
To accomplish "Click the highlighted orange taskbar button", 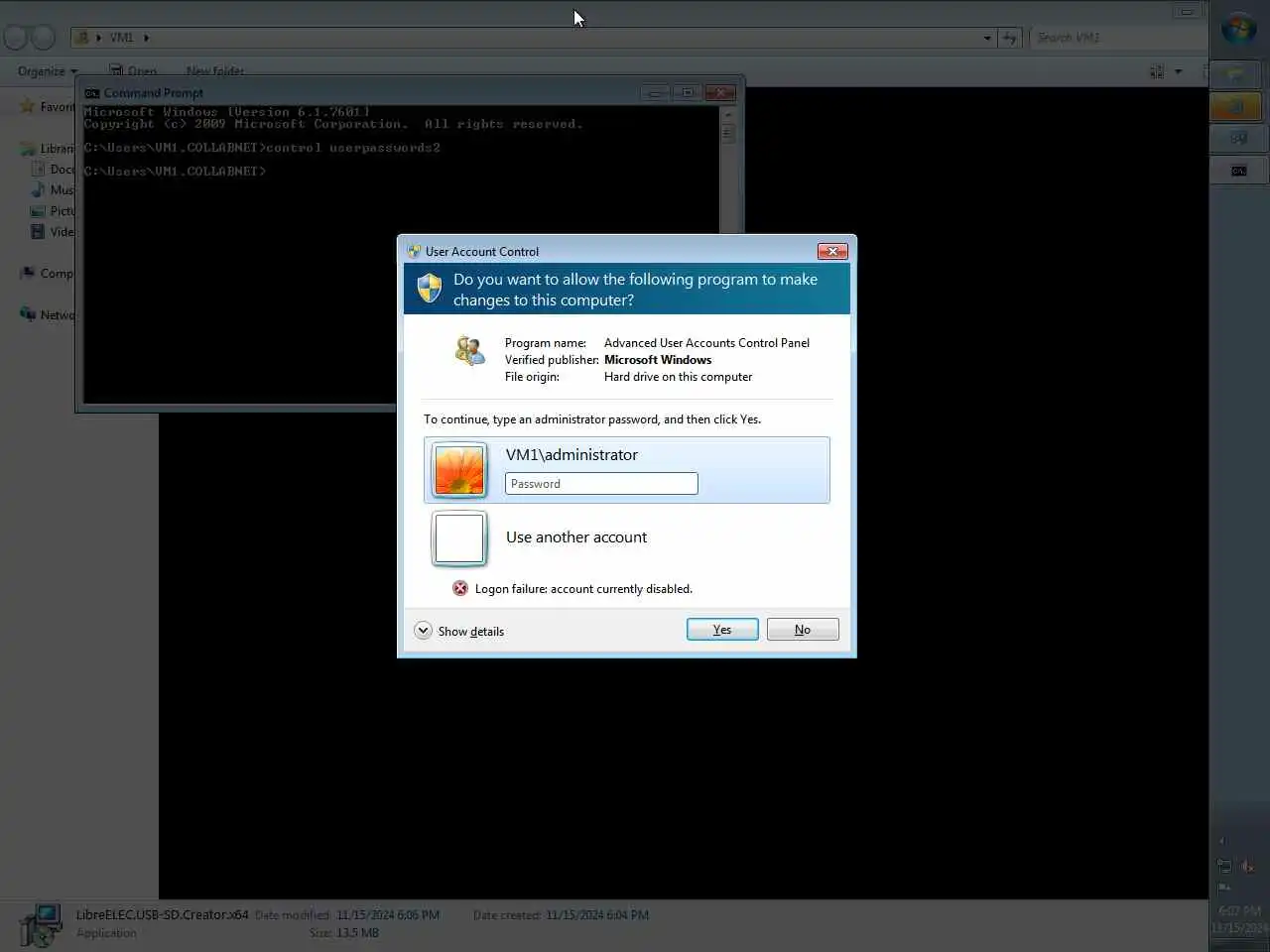I will [1236, 106].
